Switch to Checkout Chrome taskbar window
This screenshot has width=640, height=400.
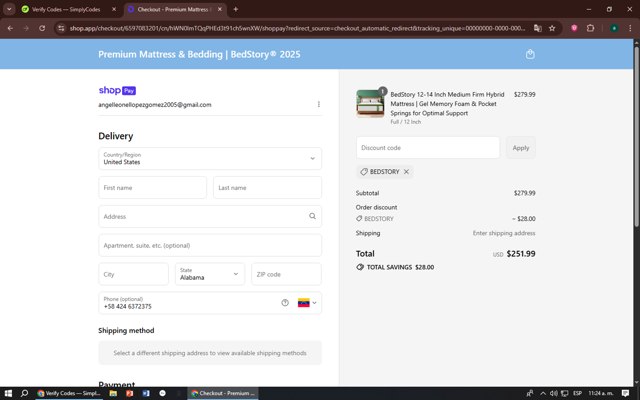coord(223,393)
